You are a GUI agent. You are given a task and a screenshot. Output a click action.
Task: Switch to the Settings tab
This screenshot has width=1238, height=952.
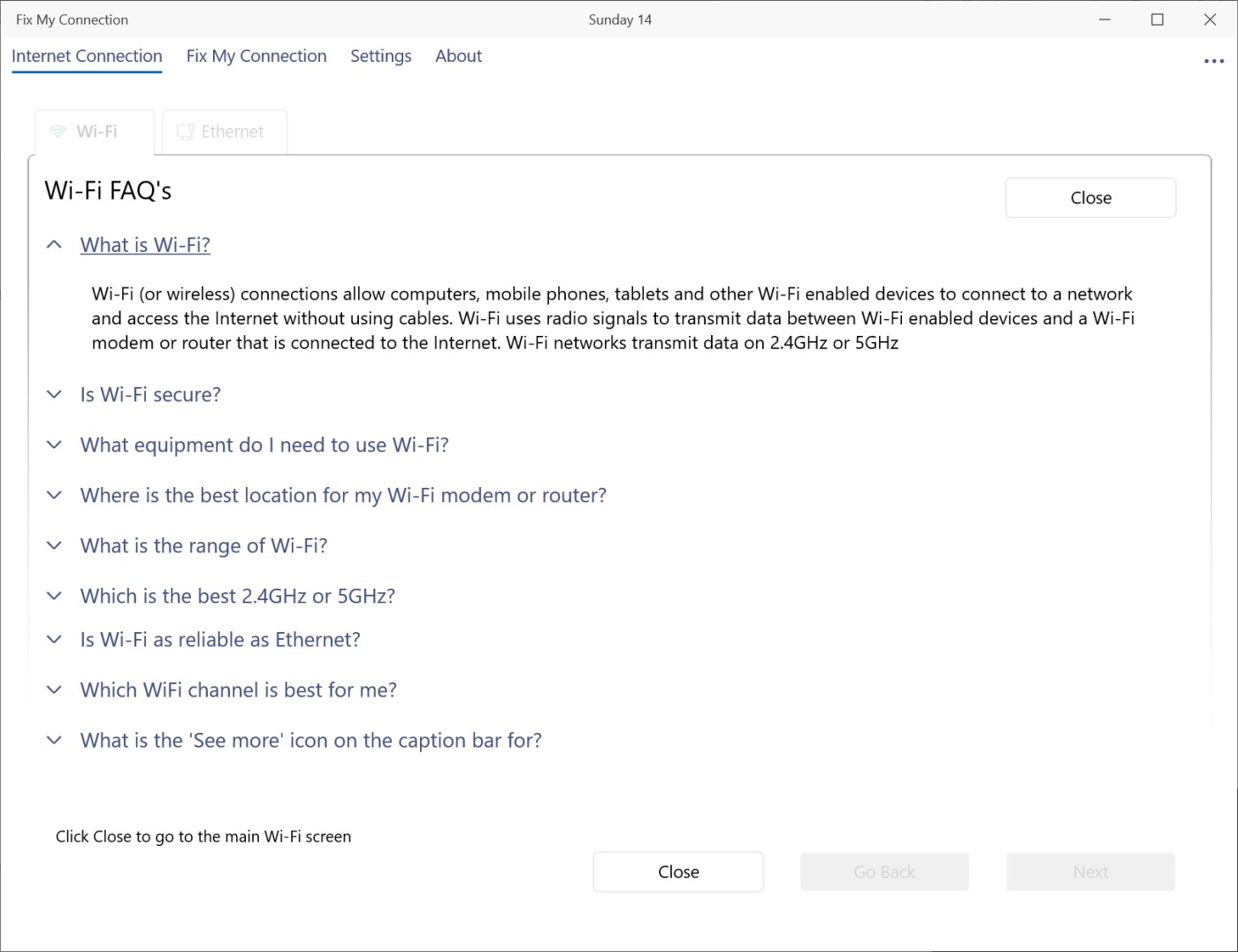pos(380,56)
